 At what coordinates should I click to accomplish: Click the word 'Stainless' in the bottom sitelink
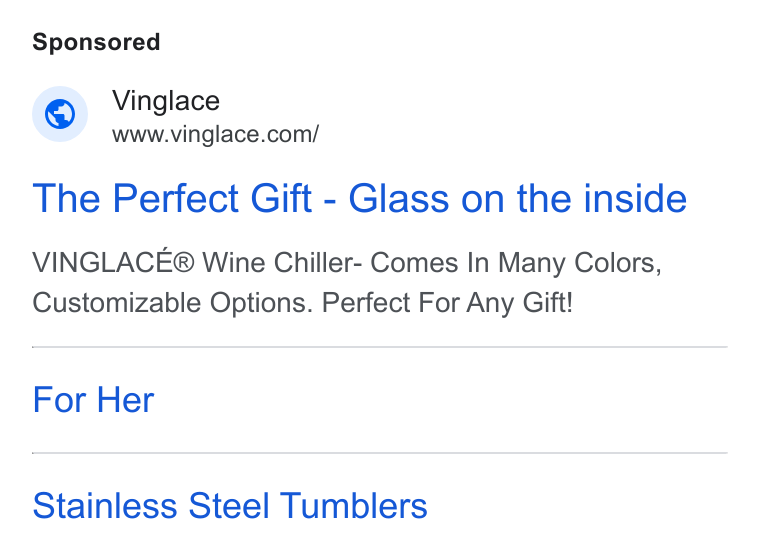(x=105, y=506)
